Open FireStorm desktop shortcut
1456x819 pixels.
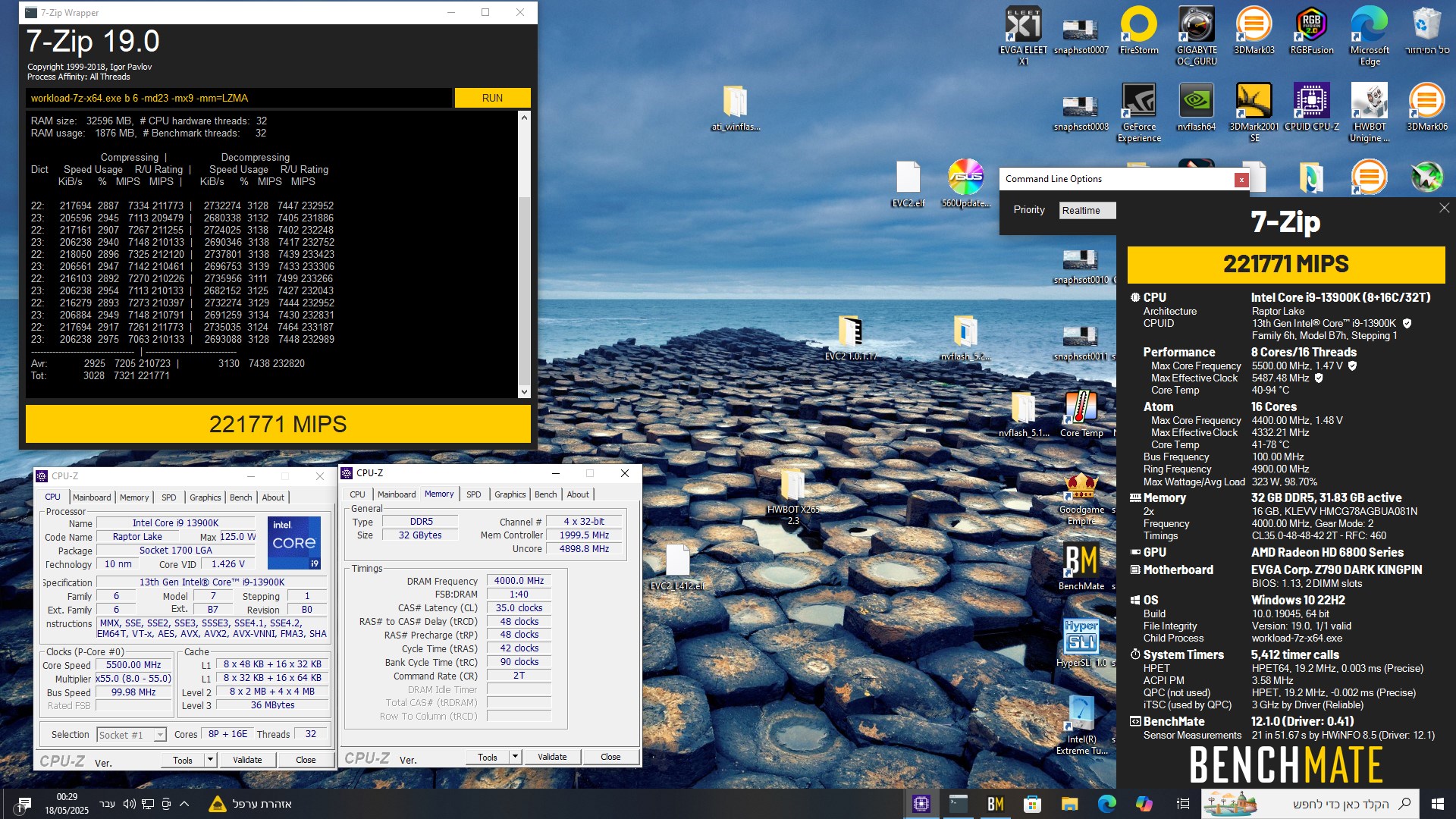coord(1139,30)
